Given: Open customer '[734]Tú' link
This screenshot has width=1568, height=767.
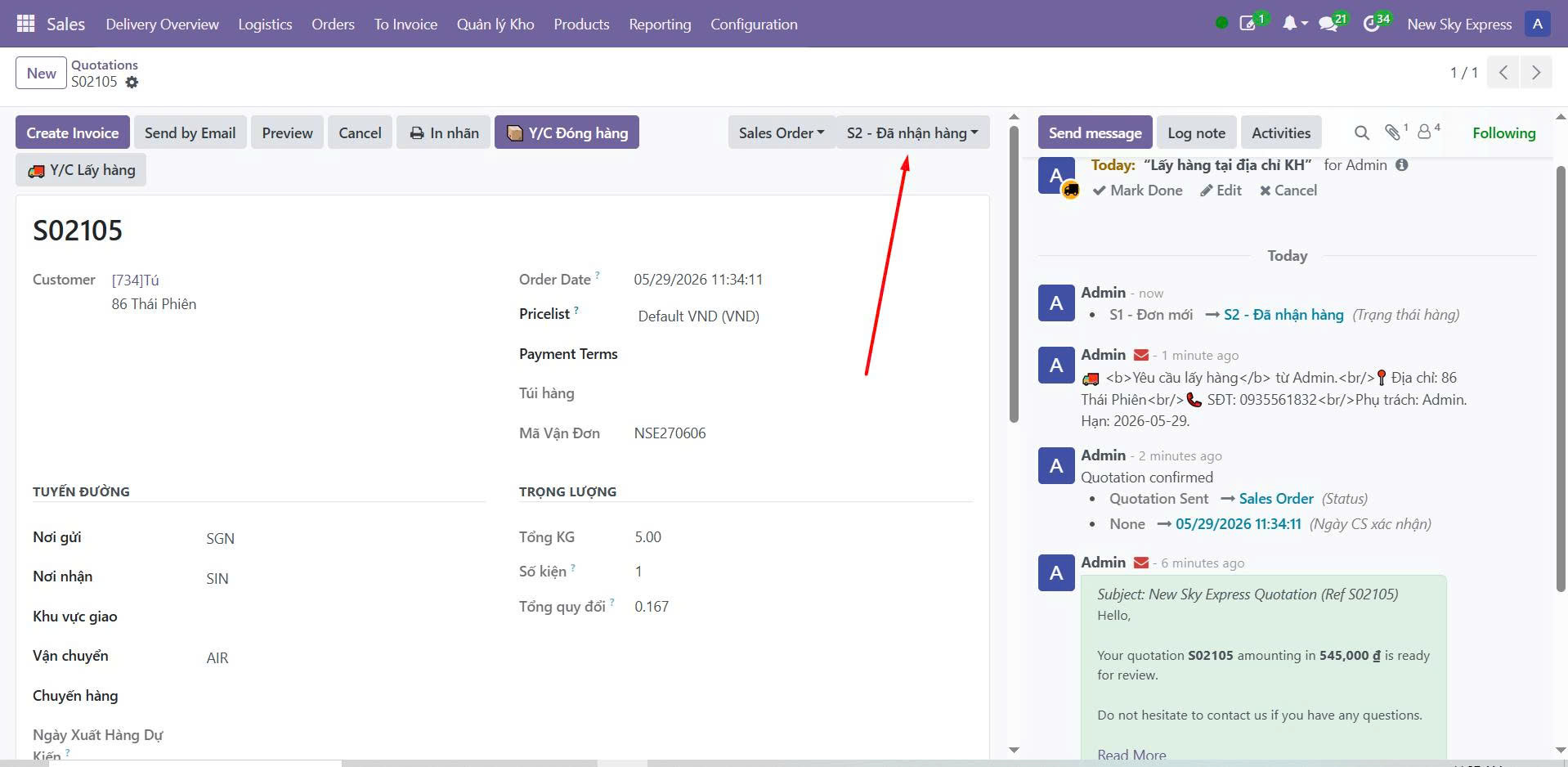Looking at the screenshot, I should 136,280.
